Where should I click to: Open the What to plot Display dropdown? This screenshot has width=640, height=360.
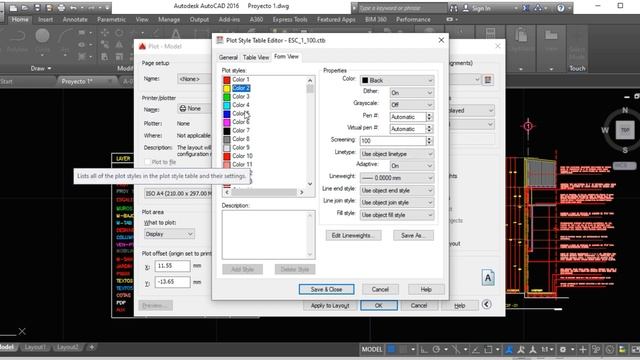169,234
